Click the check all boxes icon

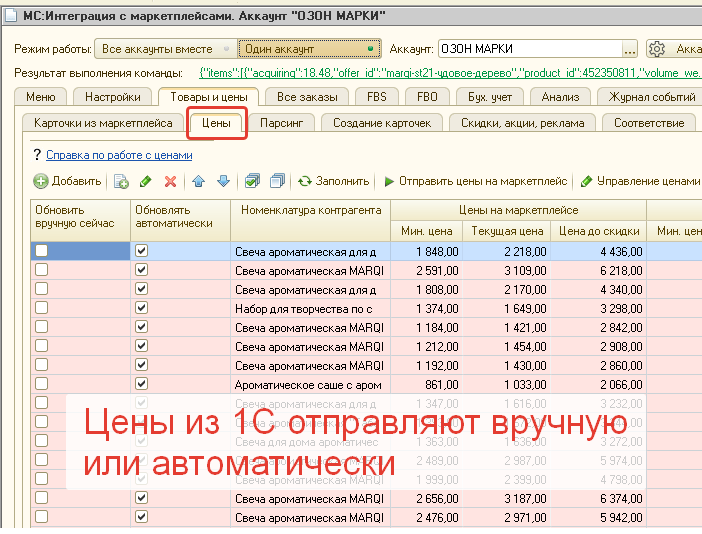[x=253, y=181]
